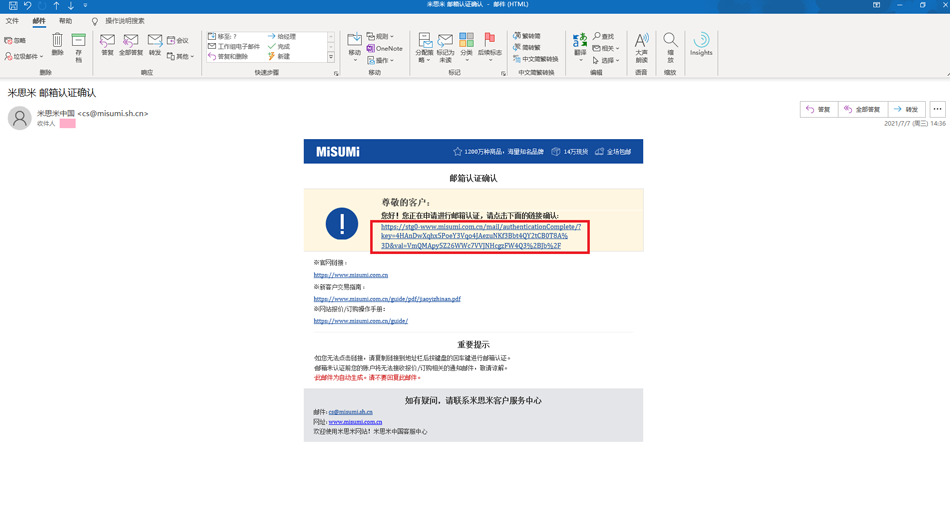The width and height of the screenshot is (950, 516).
Task: Click the 转发 (Forward) ribbon icon
Action: pyautogui.click(x=155, y=44)
